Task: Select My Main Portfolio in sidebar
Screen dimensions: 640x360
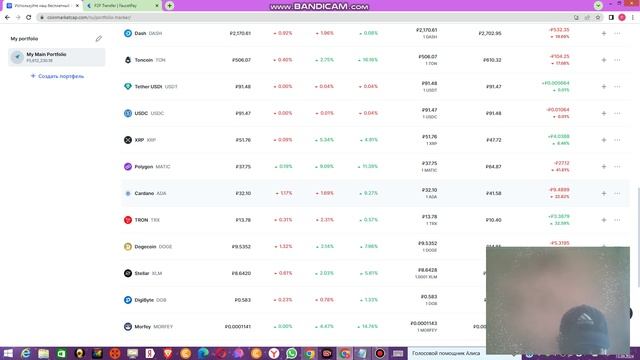Action: coord(57,57)
